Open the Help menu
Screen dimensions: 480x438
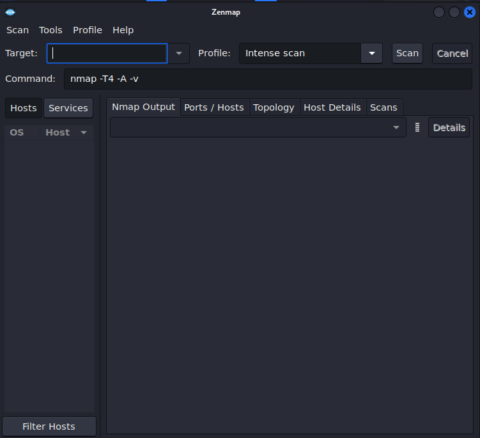coord(123,30)
